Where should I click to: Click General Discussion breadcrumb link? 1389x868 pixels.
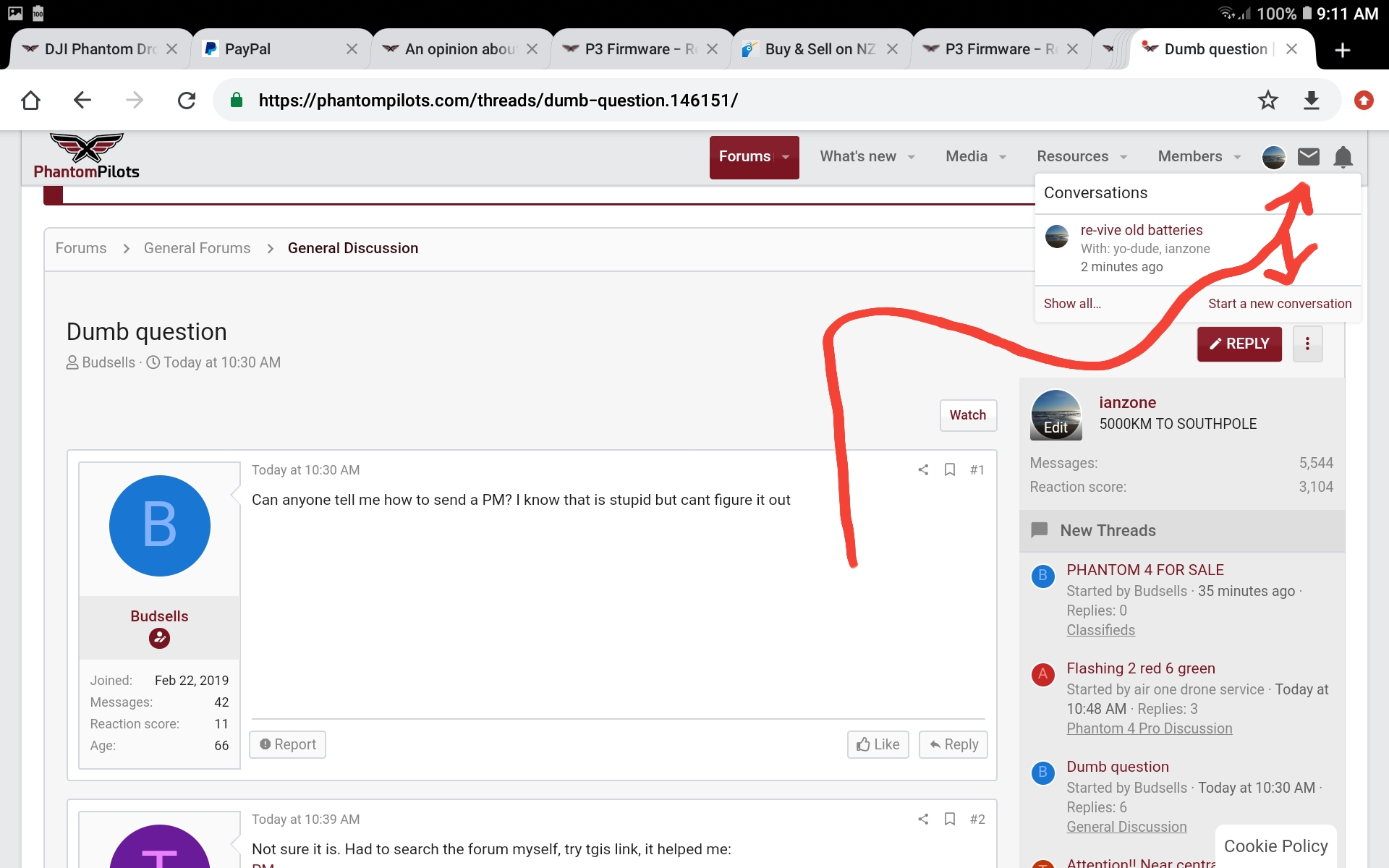pyautogui.click(x=353, y=248)
